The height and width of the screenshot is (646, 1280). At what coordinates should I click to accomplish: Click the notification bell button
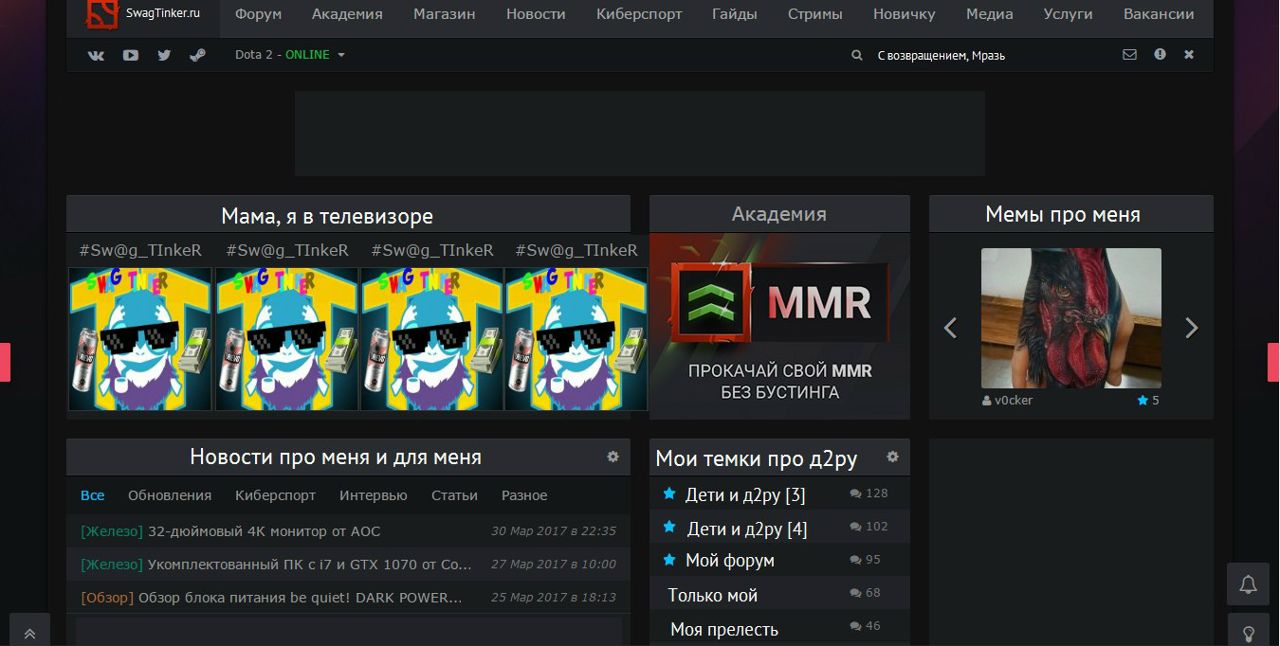1248,585
